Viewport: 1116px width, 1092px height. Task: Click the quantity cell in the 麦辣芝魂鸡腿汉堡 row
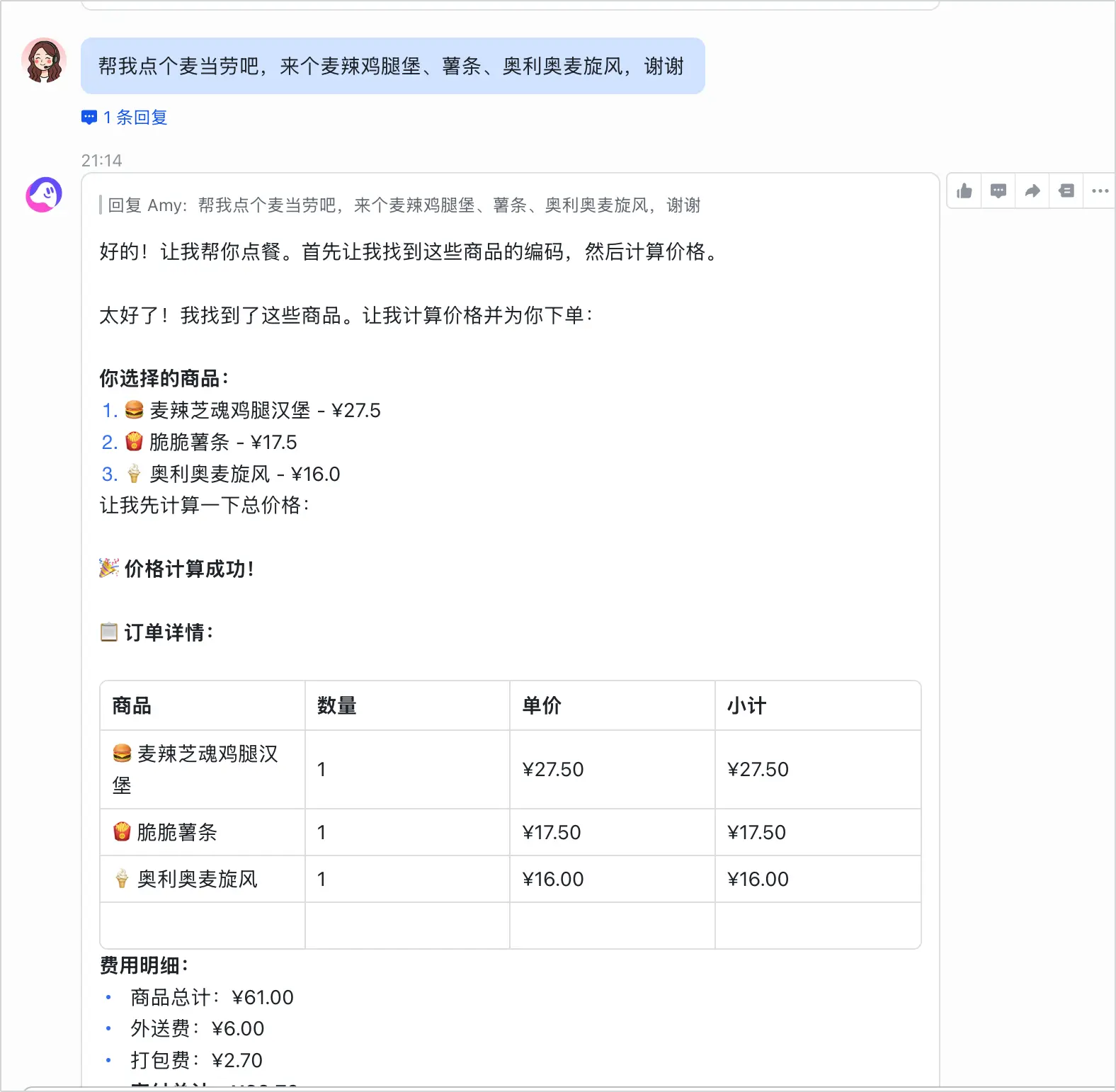pyautogui.click(x=407, y=769)
